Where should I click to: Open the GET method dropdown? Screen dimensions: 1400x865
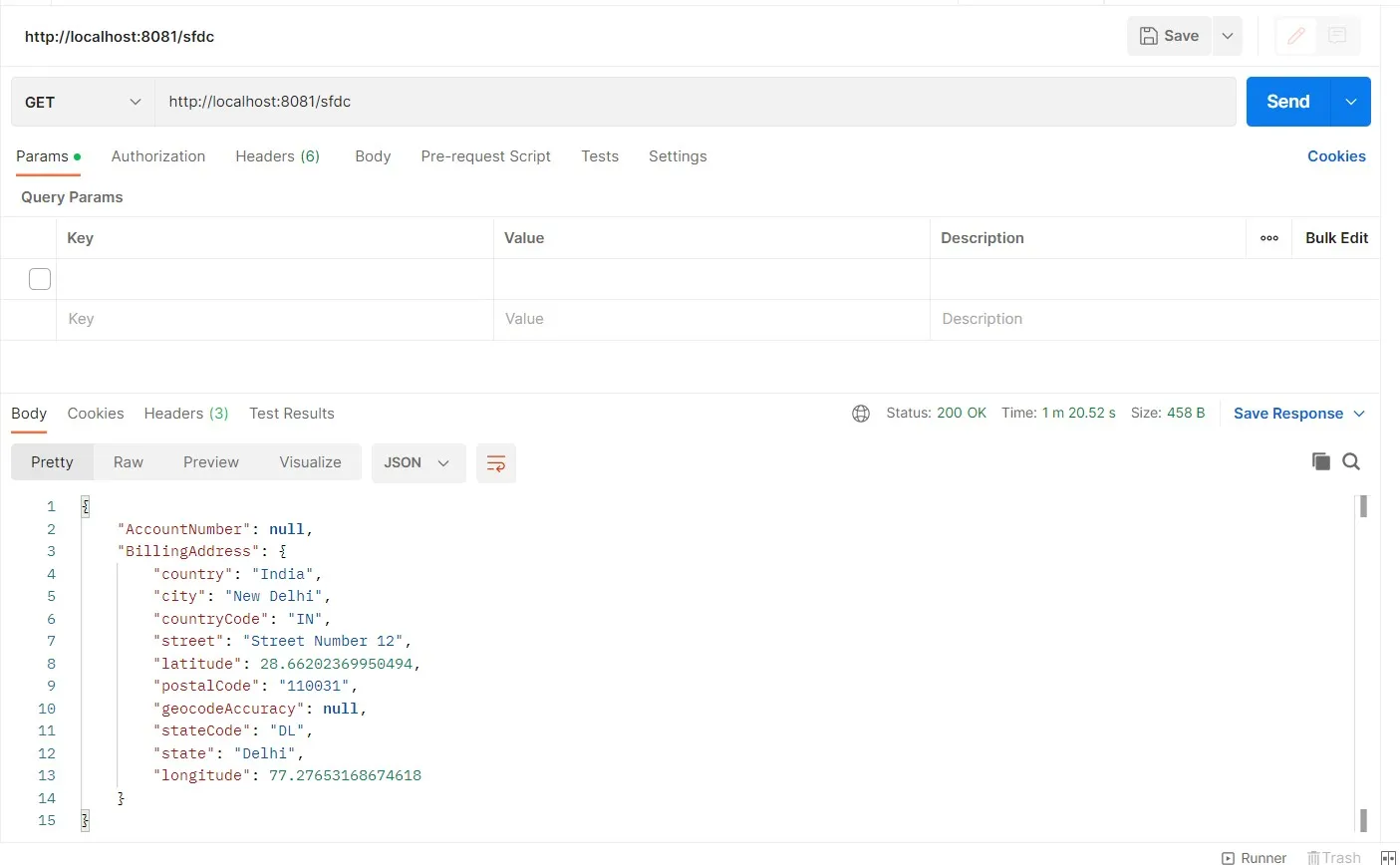[83, 102]
